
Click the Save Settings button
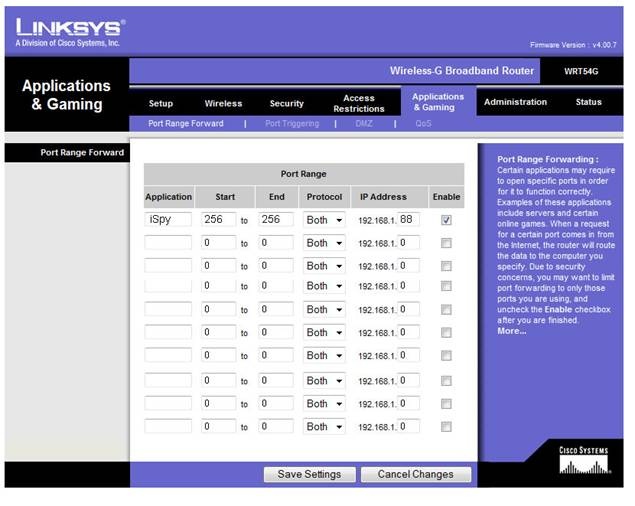tap(309, 474)
